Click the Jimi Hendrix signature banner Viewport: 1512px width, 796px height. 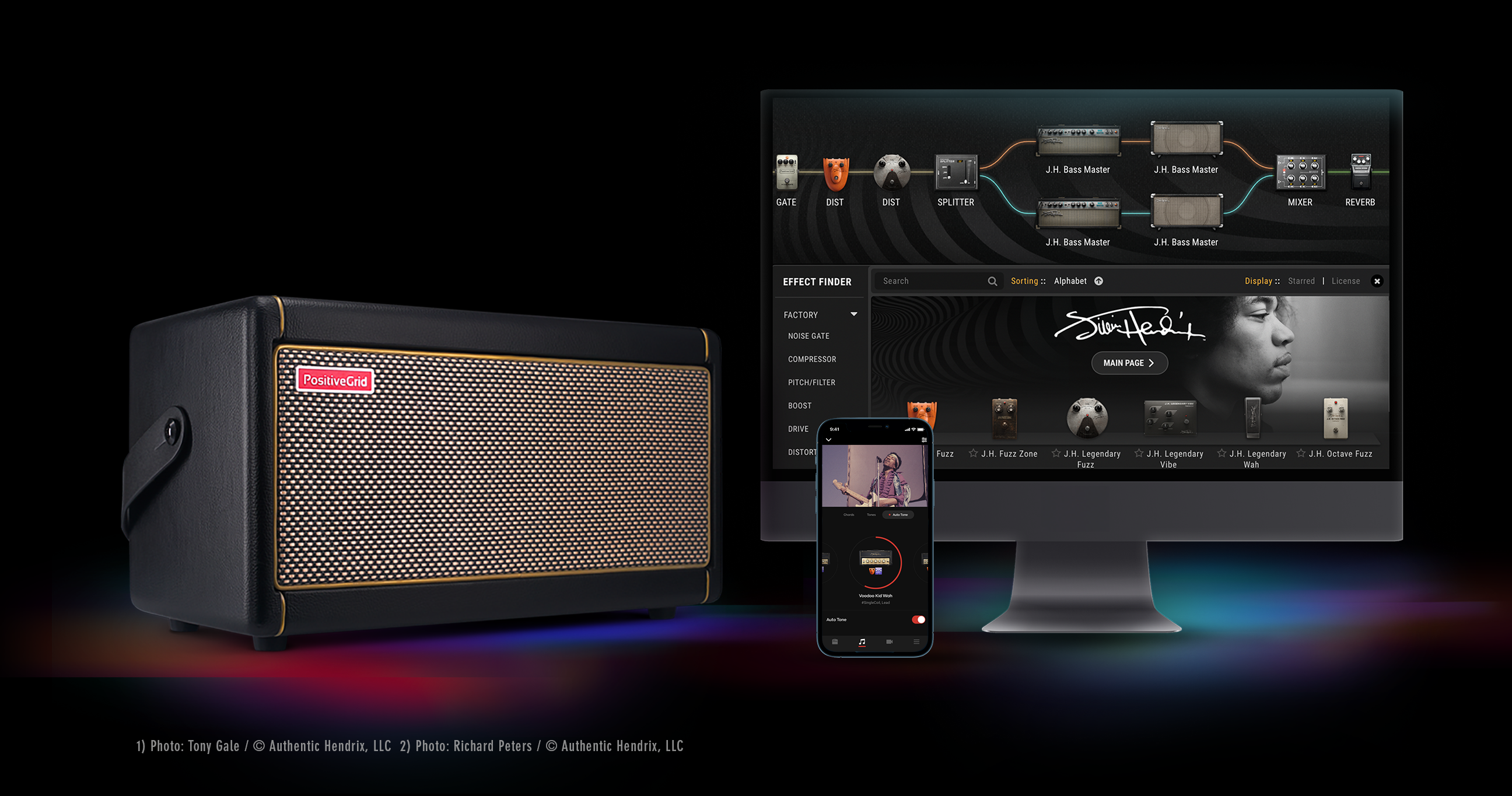(1129, 326)
